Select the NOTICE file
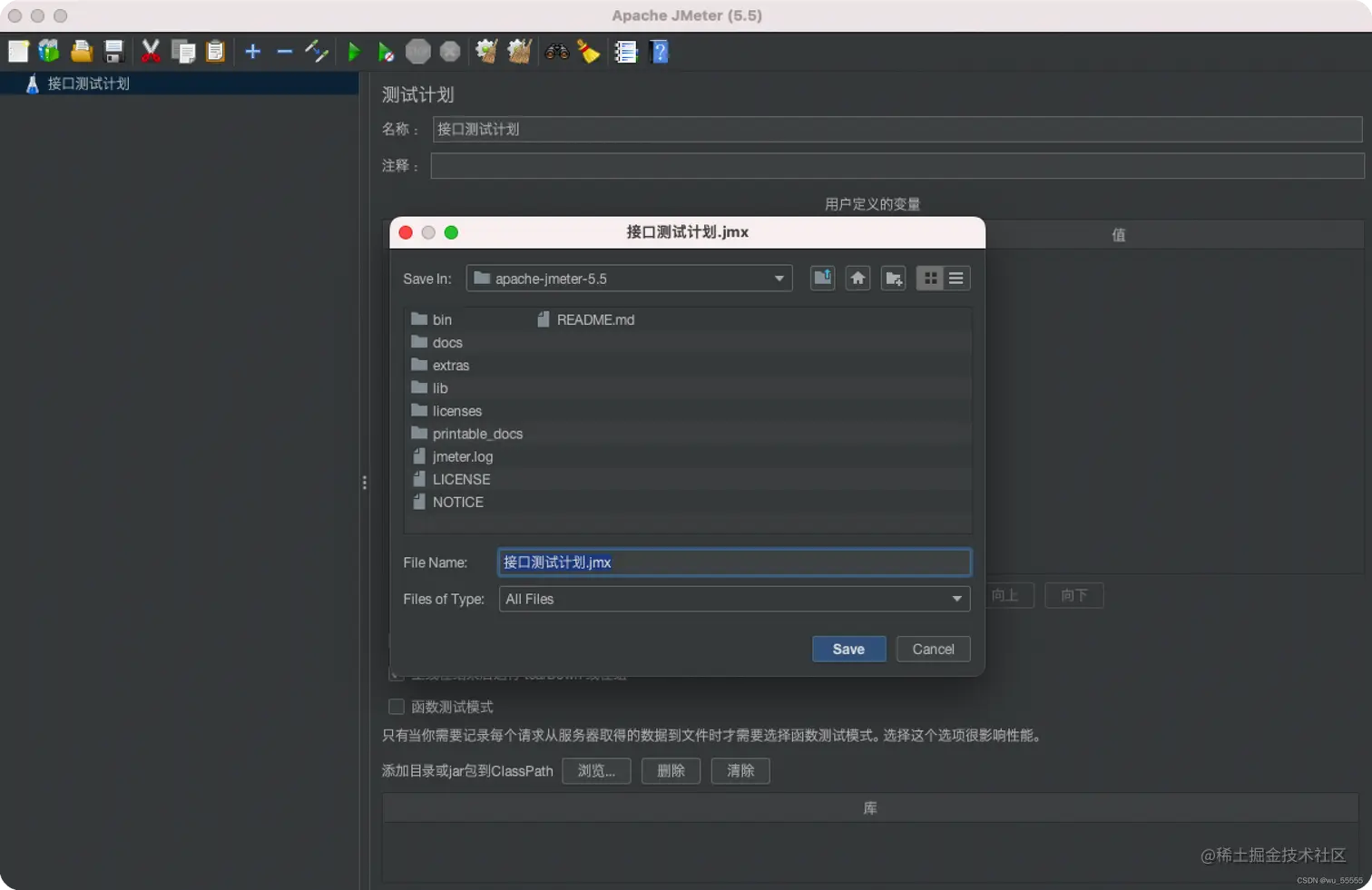1372x890 pixels. [448, 502]
